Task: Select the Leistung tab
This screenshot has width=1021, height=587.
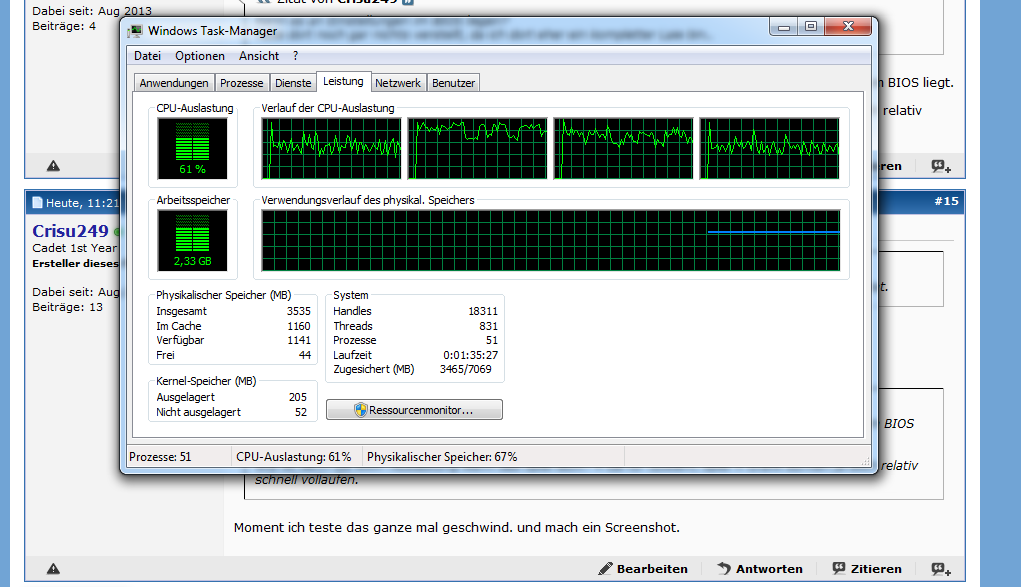Action: tap(343, 81)
